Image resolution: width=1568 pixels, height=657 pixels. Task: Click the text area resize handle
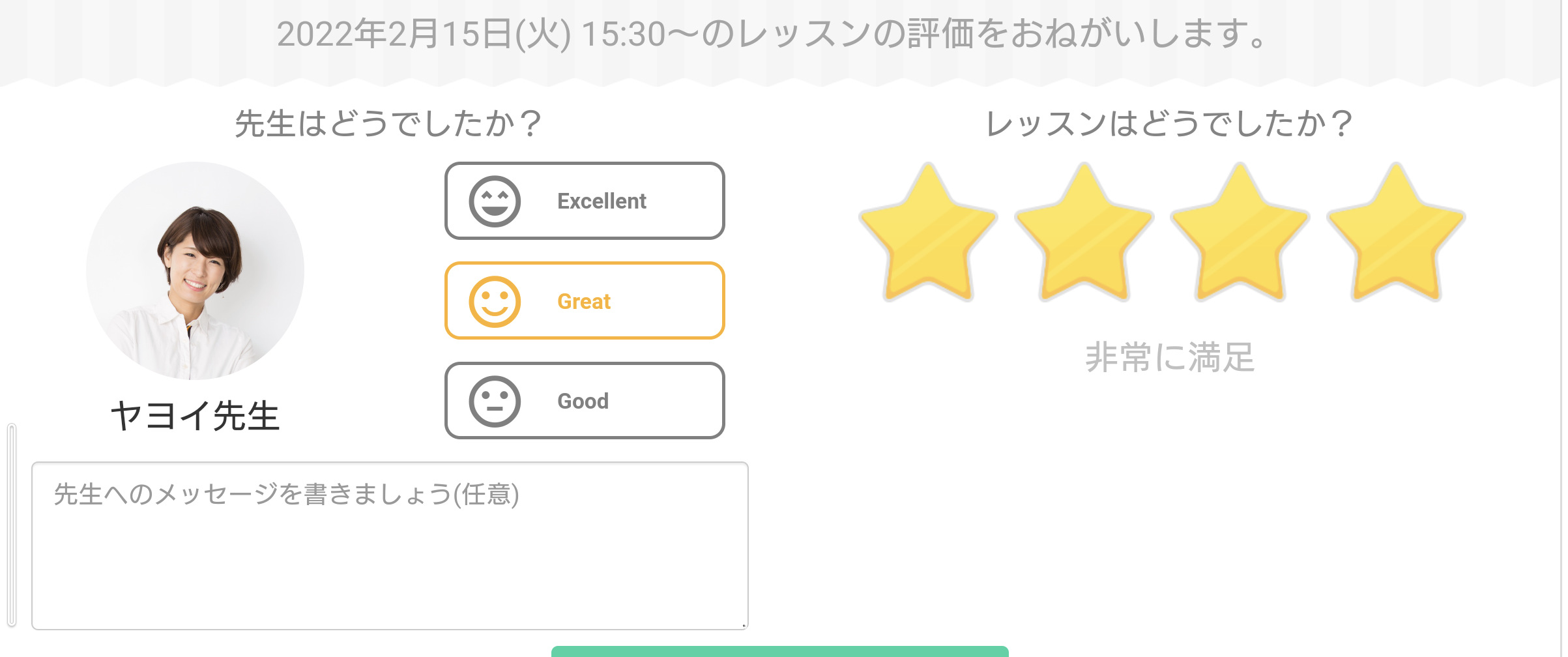click(x=743, y=625)
